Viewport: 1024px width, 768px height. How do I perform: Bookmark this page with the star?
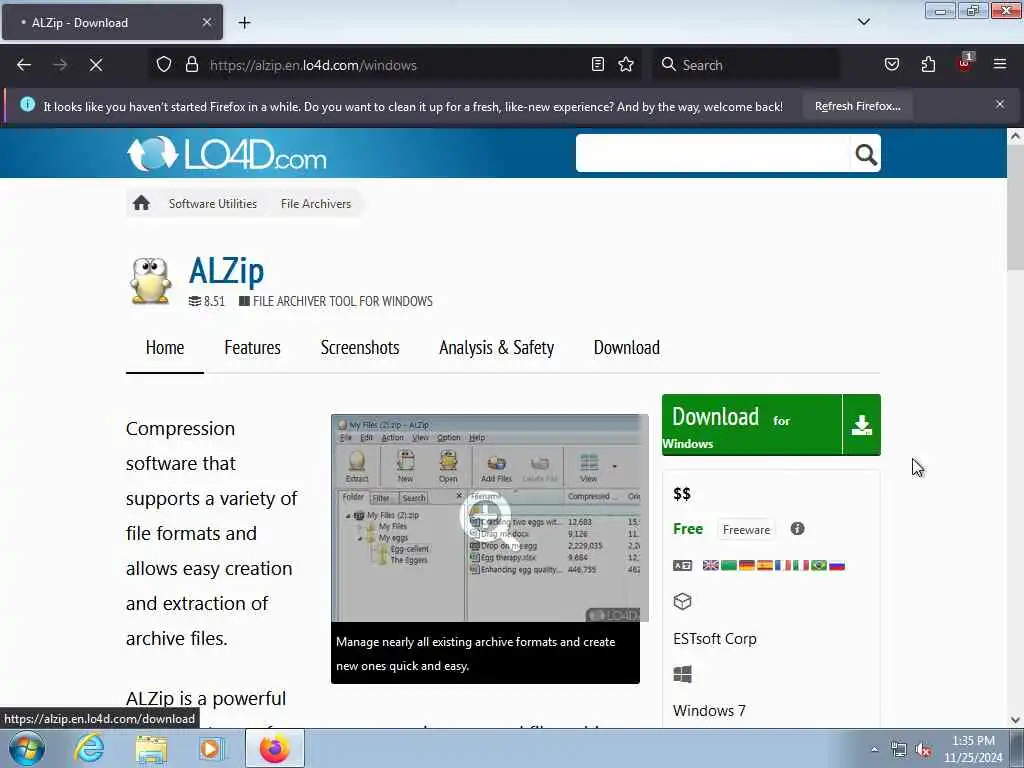(x=626, y=64)
